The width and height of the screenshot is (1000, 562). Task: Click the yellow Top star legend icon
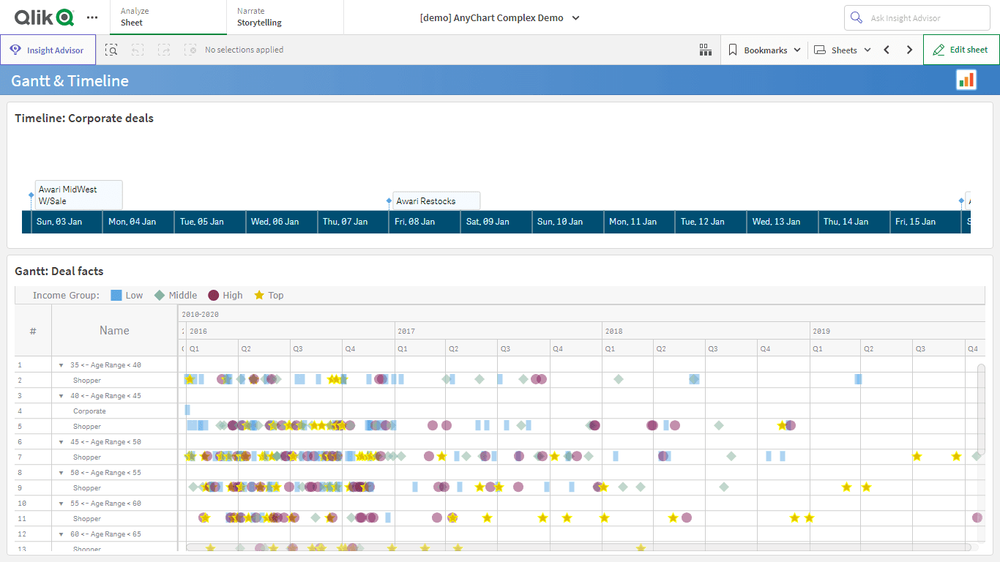tap(260, 295)
